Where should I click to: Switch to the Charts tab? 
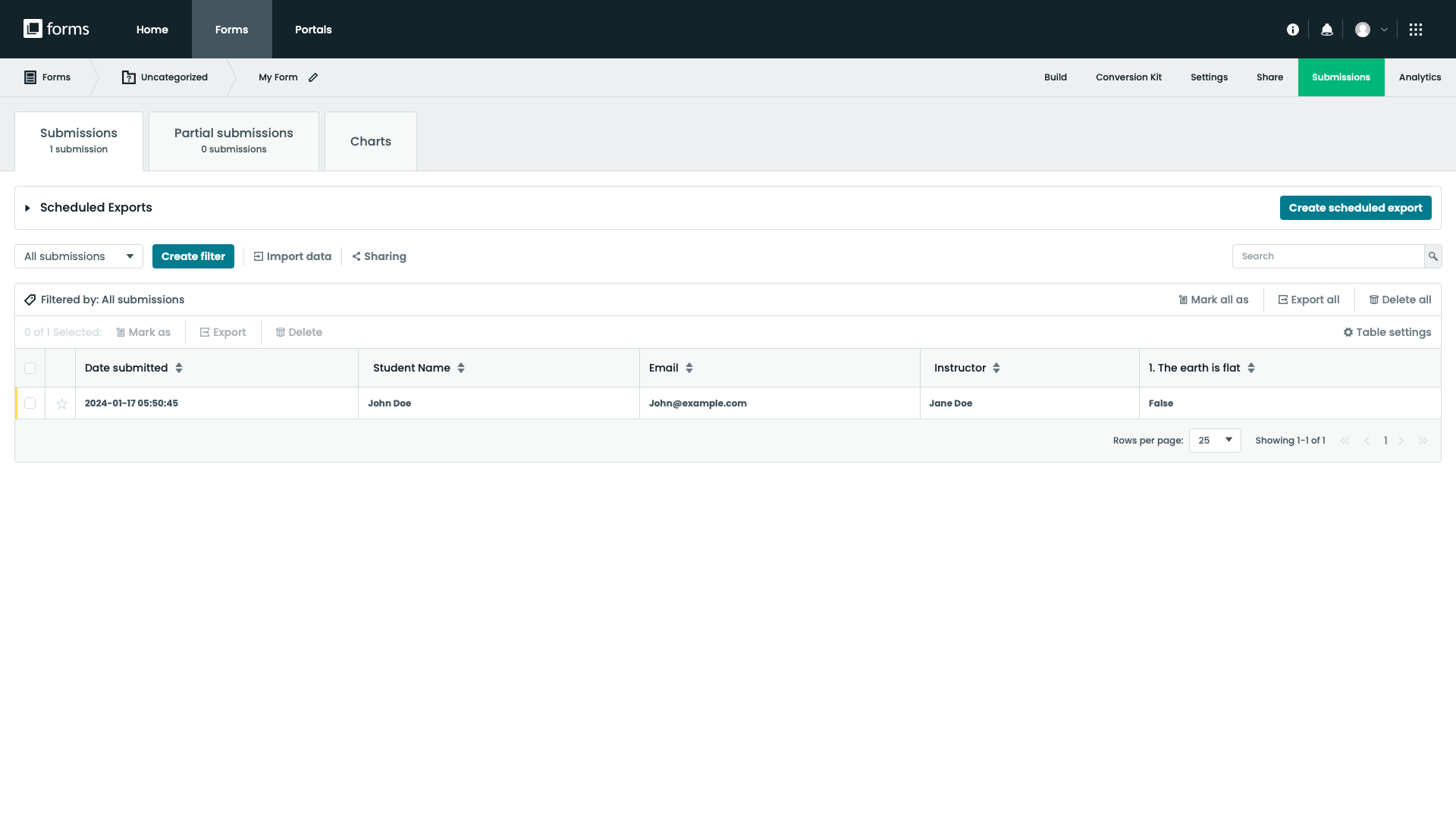pyautogui.click(x=370, y=141)
